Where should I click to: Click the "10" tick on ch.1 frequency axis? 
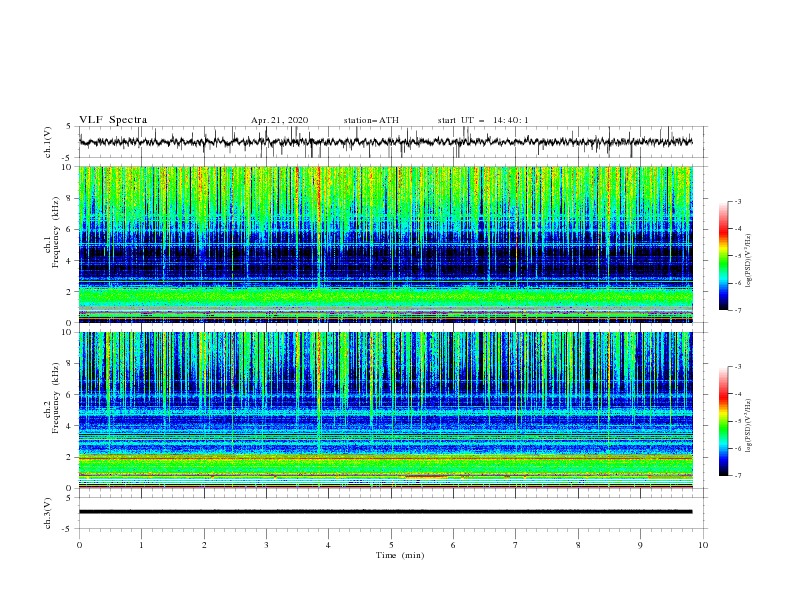click(67, 167)
